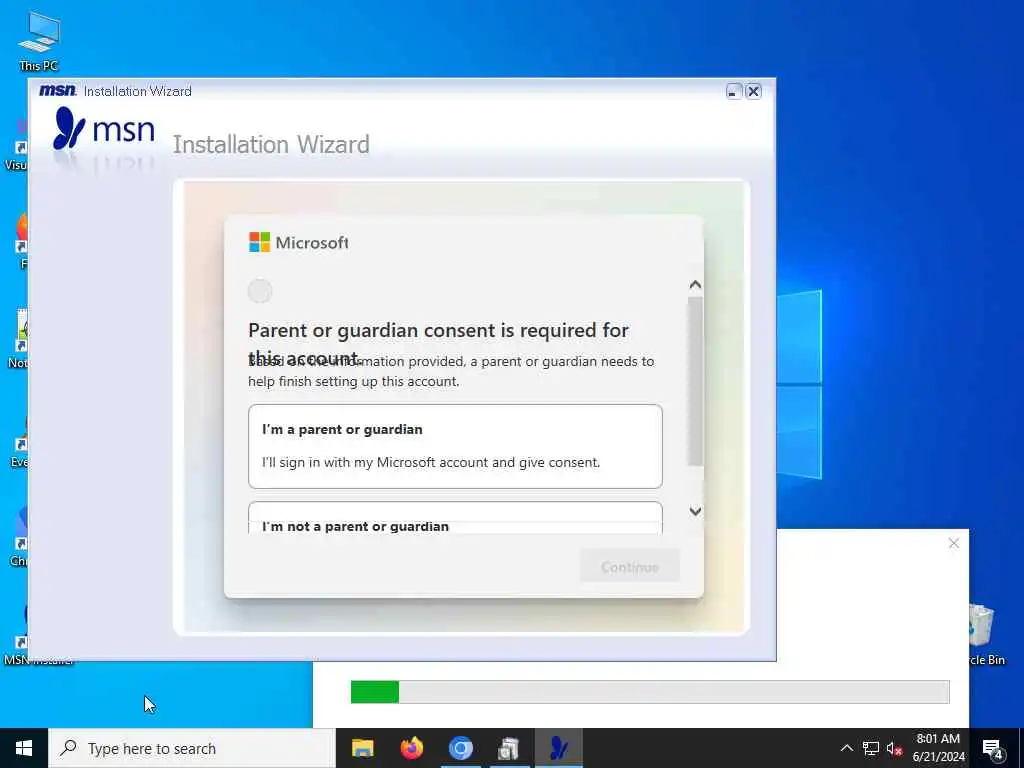
Task: Open the clock showing 8:01 AM
Action: click(x=938, y=748)
